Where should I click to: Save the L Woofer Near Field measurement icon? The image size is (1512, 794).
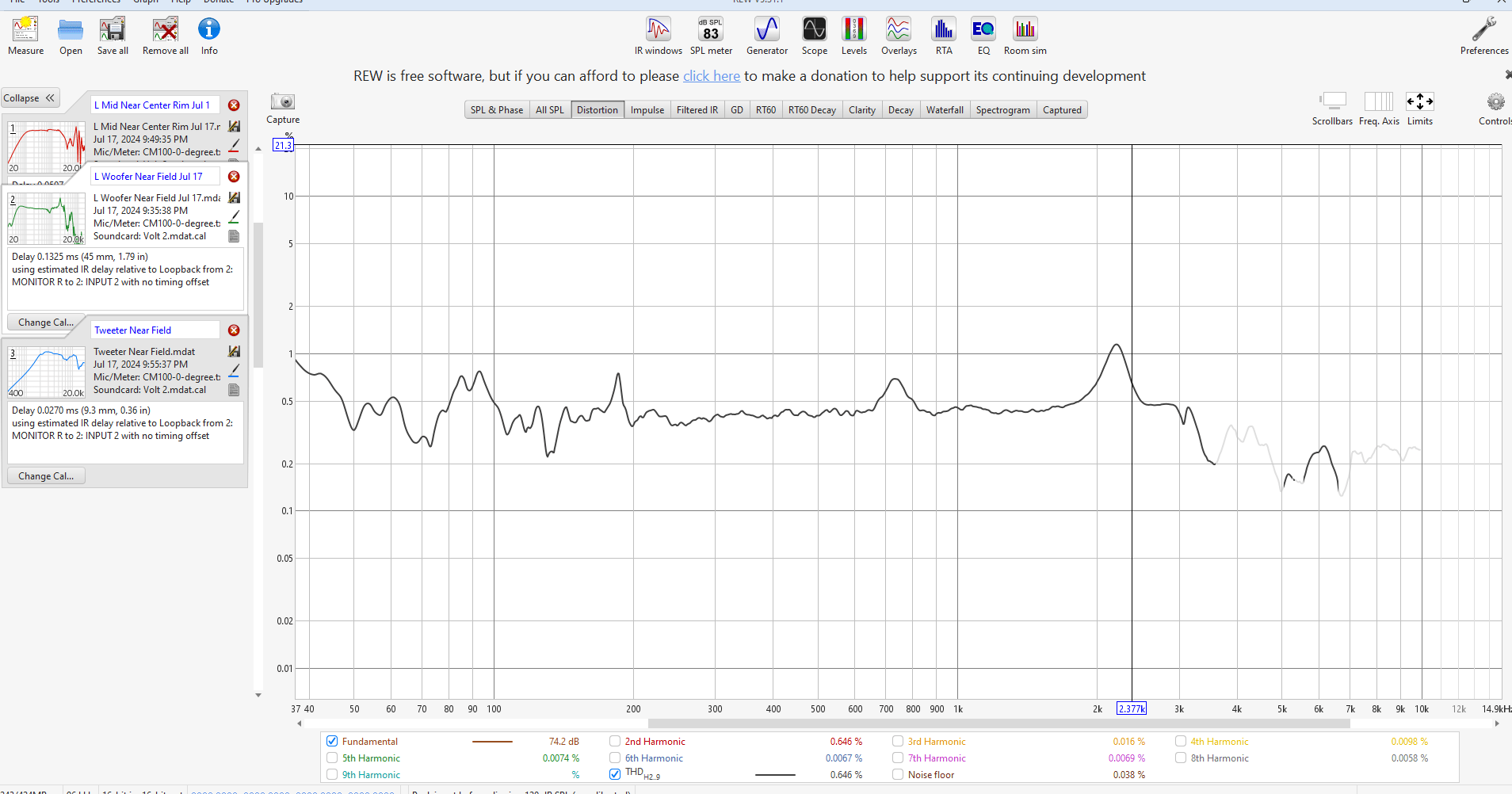[234, 198]
